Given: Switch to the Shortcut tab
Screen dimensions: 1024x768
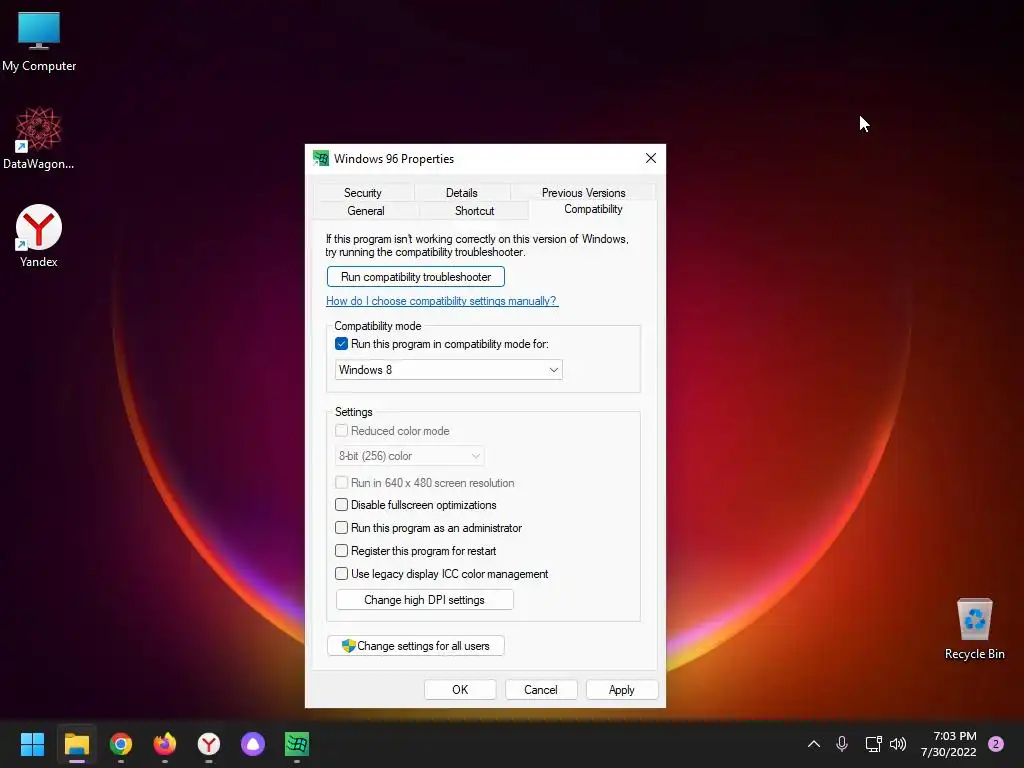Looking at the screenshot, I should [x=474, y=211].
